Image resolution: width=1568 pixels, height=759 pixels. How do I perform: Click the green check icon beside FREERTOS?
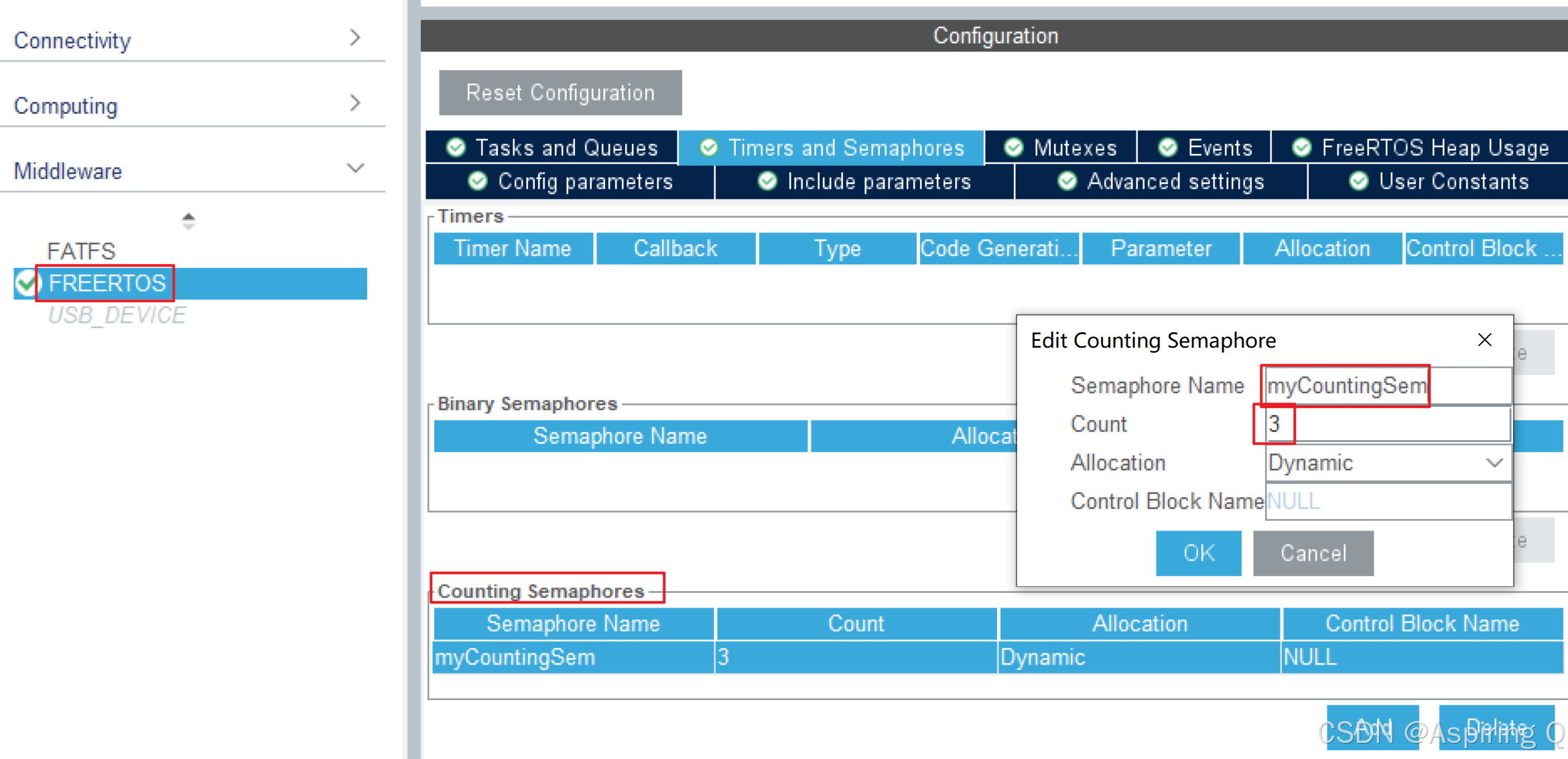(x=26, y=283)
